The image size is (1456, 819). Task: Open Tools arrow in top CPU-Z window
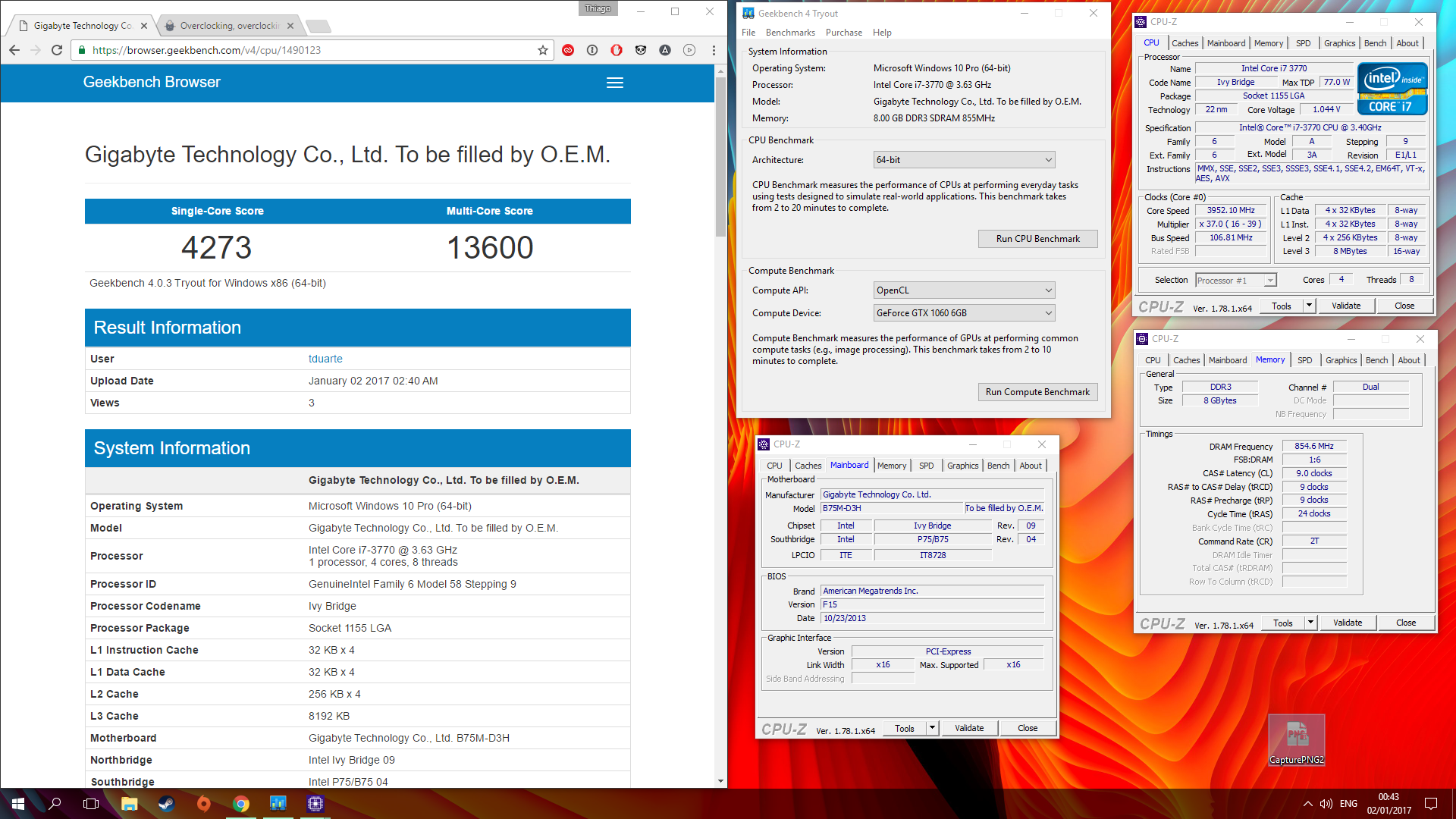click(x=1309, y=306)
